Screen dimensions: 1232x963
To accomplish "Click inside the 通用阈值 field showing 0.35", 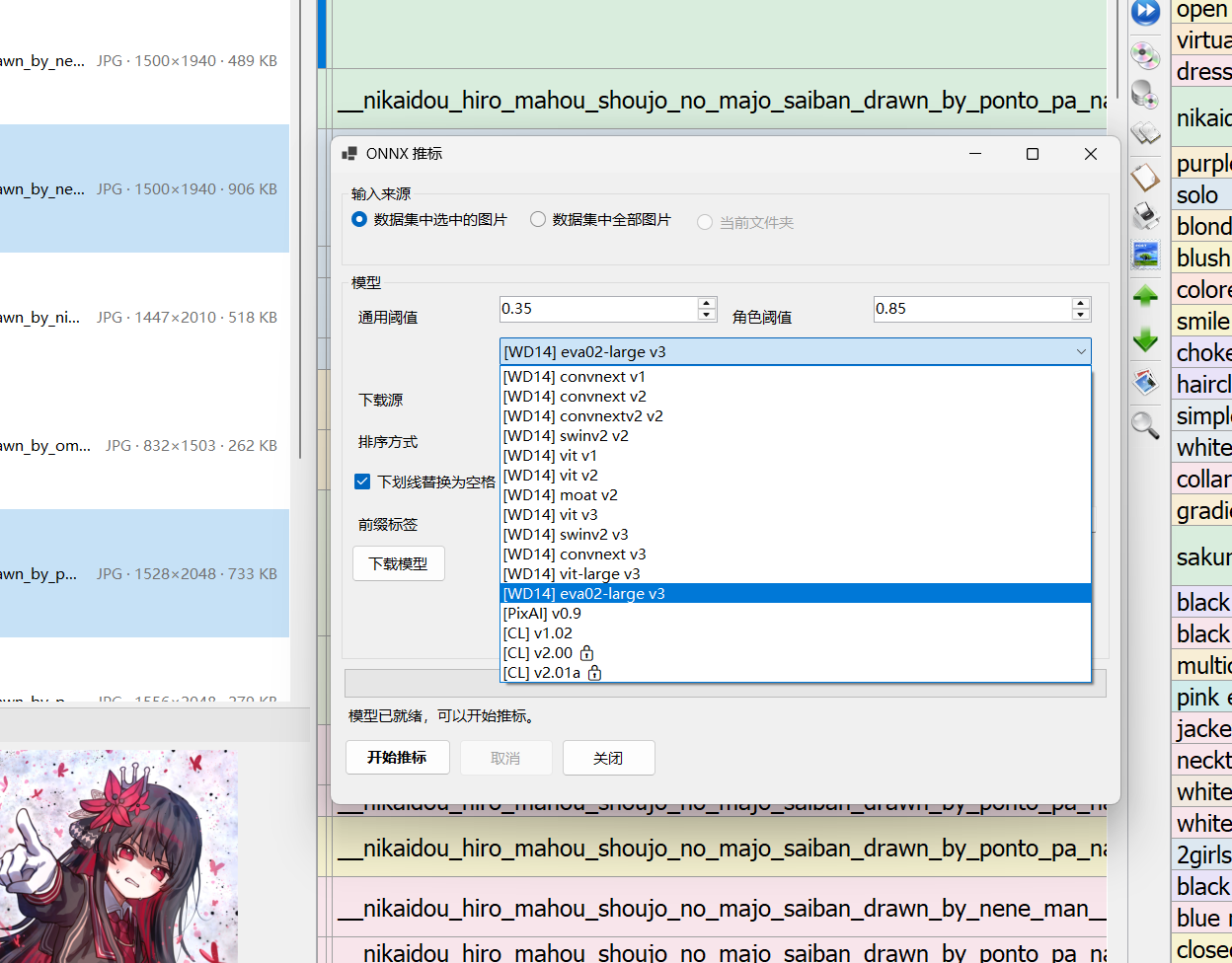I will [x=598, y=309].
